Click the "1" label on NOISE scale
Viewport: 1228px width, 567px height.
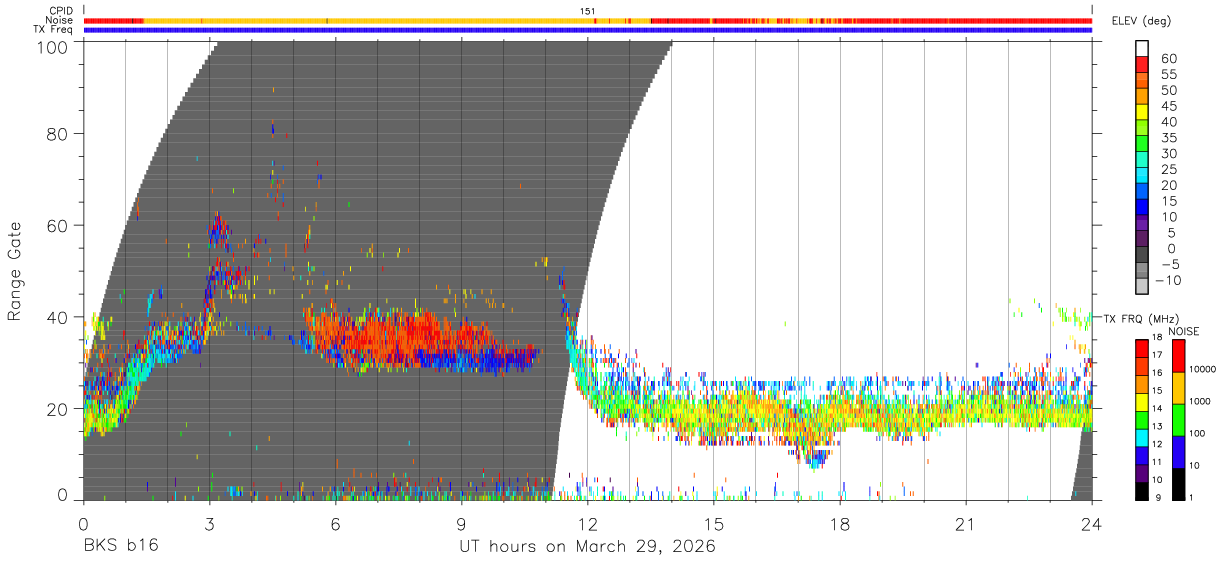1193,498
